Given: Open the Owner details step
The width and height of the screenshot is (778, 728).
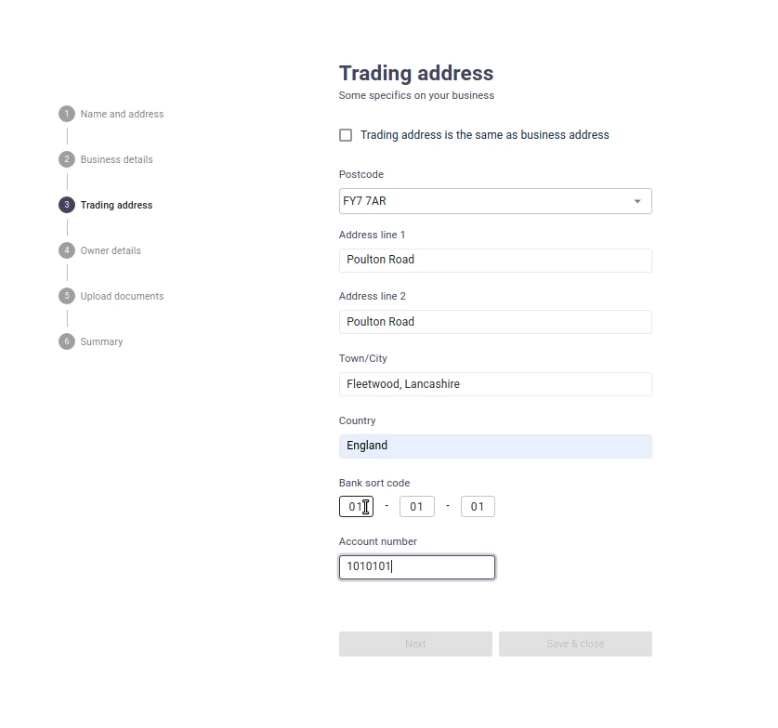Looking at the screenshot, I should tap(111, 251).
